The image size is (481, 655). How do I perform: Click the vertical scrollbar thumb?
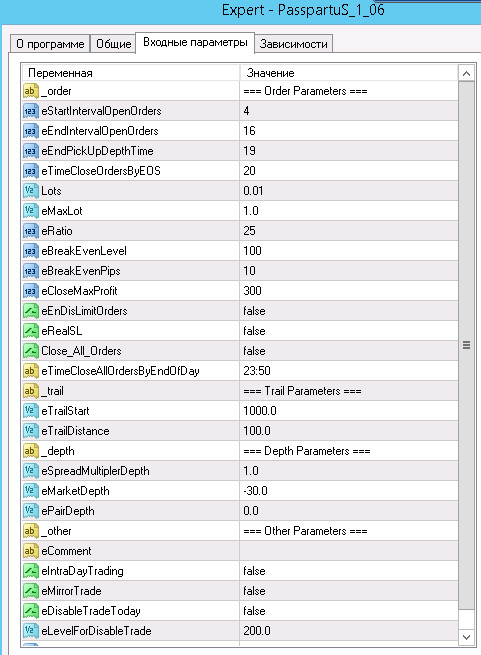(x=466, y=345)
